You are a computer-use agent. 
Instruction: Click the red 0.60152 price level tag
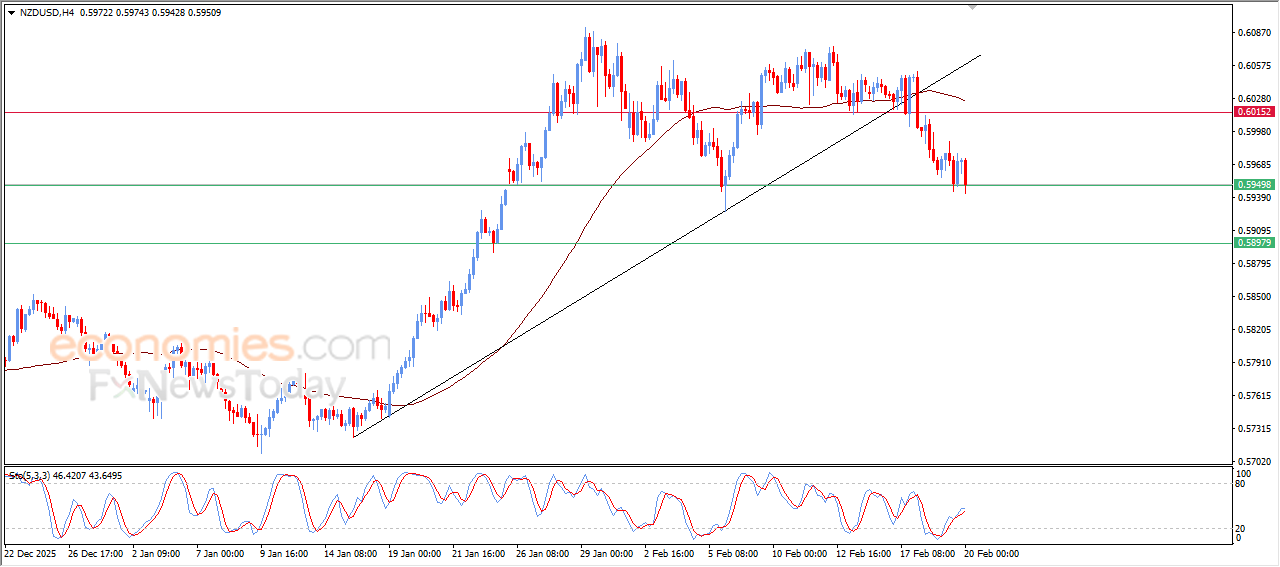click(1254, 112)
